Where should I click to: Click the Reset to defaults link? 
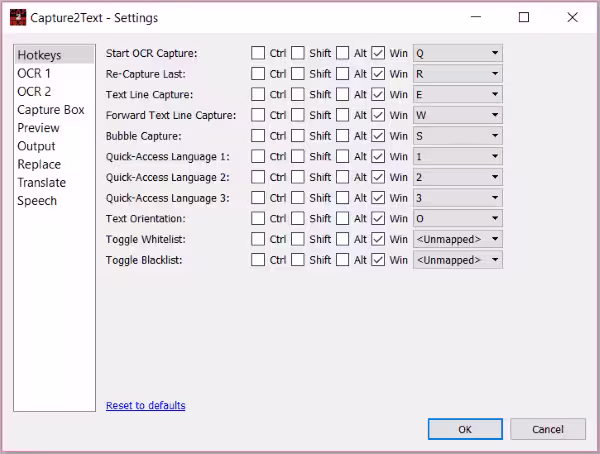click(x=145, y=405)
